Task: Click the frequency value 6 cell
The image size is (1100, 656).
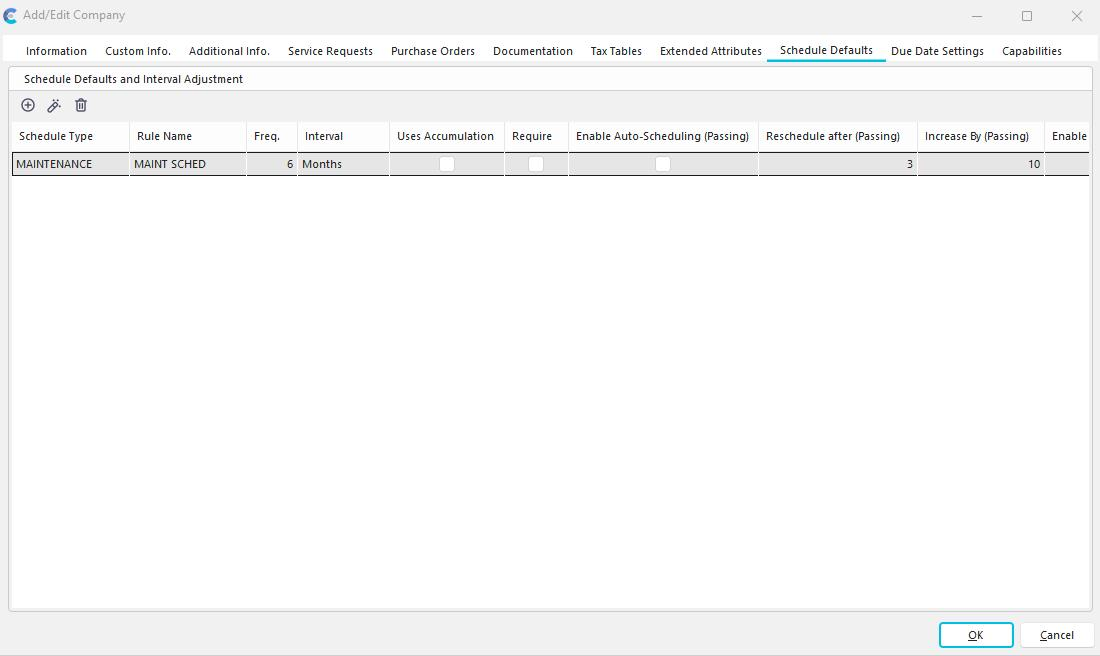Action: (x=271, y=164)
